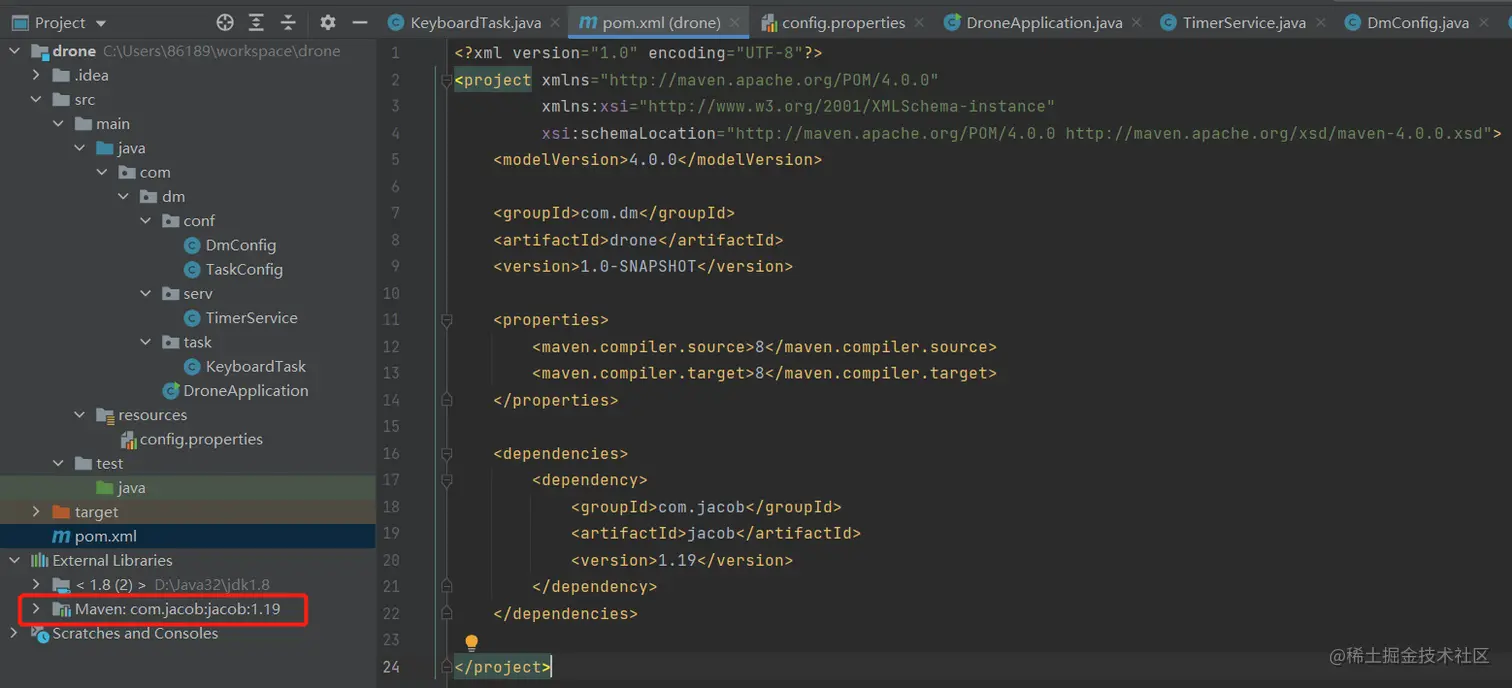Fold the project element at line 2
The width and height of the screenshot is (1512, 688).
[447, 80]
